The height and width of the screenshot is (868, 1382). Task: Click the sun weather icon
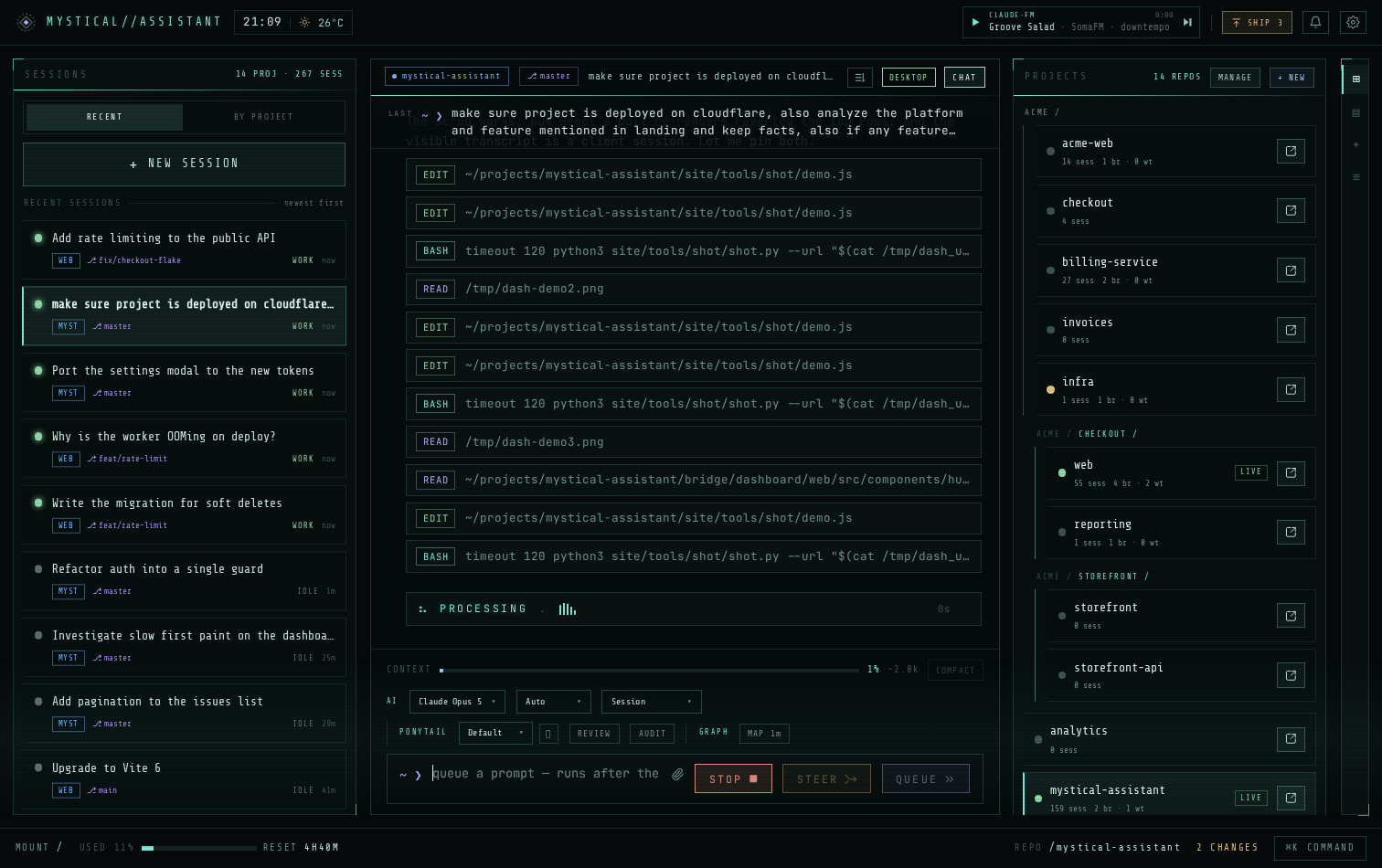tap(304, 22)
